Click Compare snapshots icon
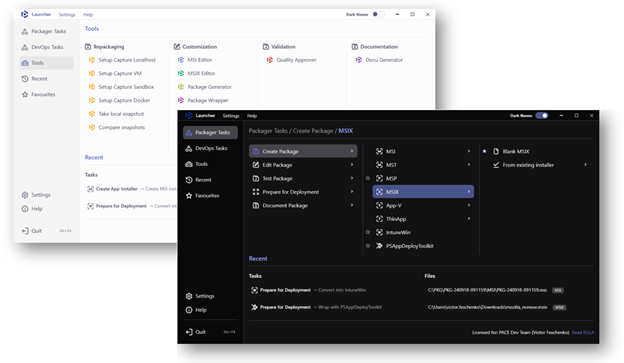This screenshot has height=363, width=624. point(92,127)
